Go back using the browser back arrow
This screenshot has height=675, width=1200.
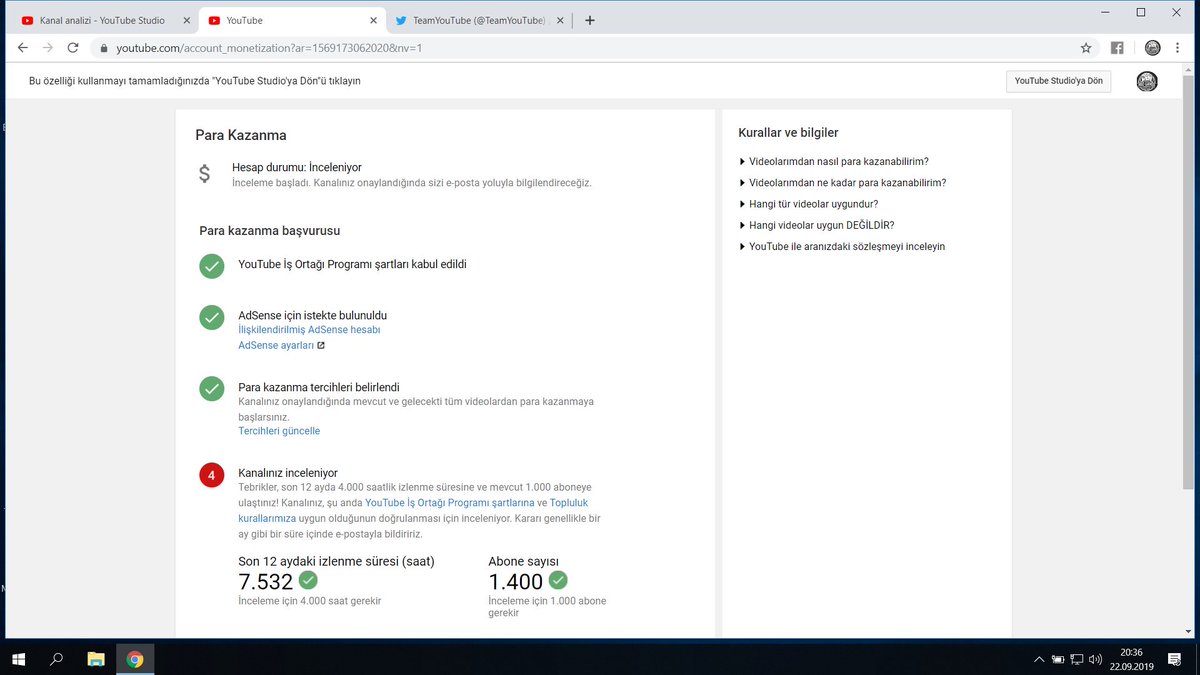coord(23,47)
